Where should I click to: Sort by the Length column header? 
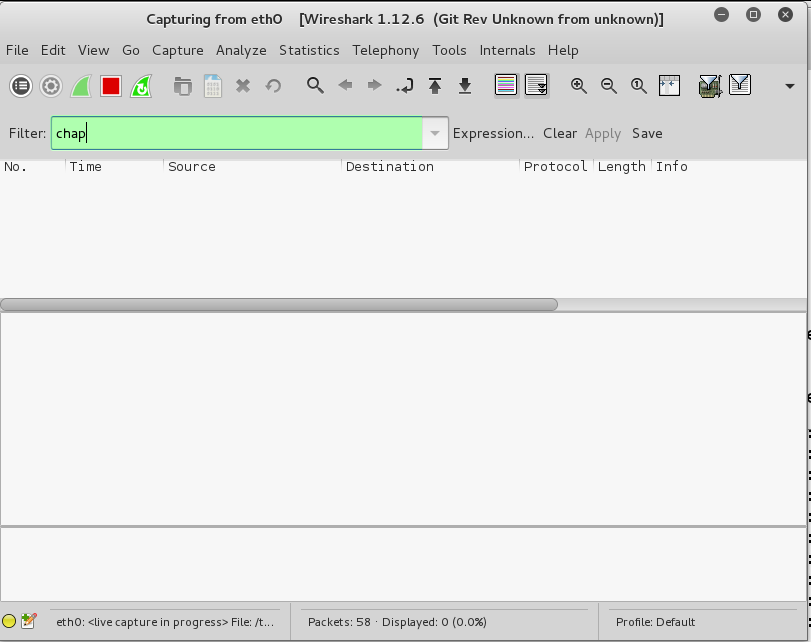[623, 167]
